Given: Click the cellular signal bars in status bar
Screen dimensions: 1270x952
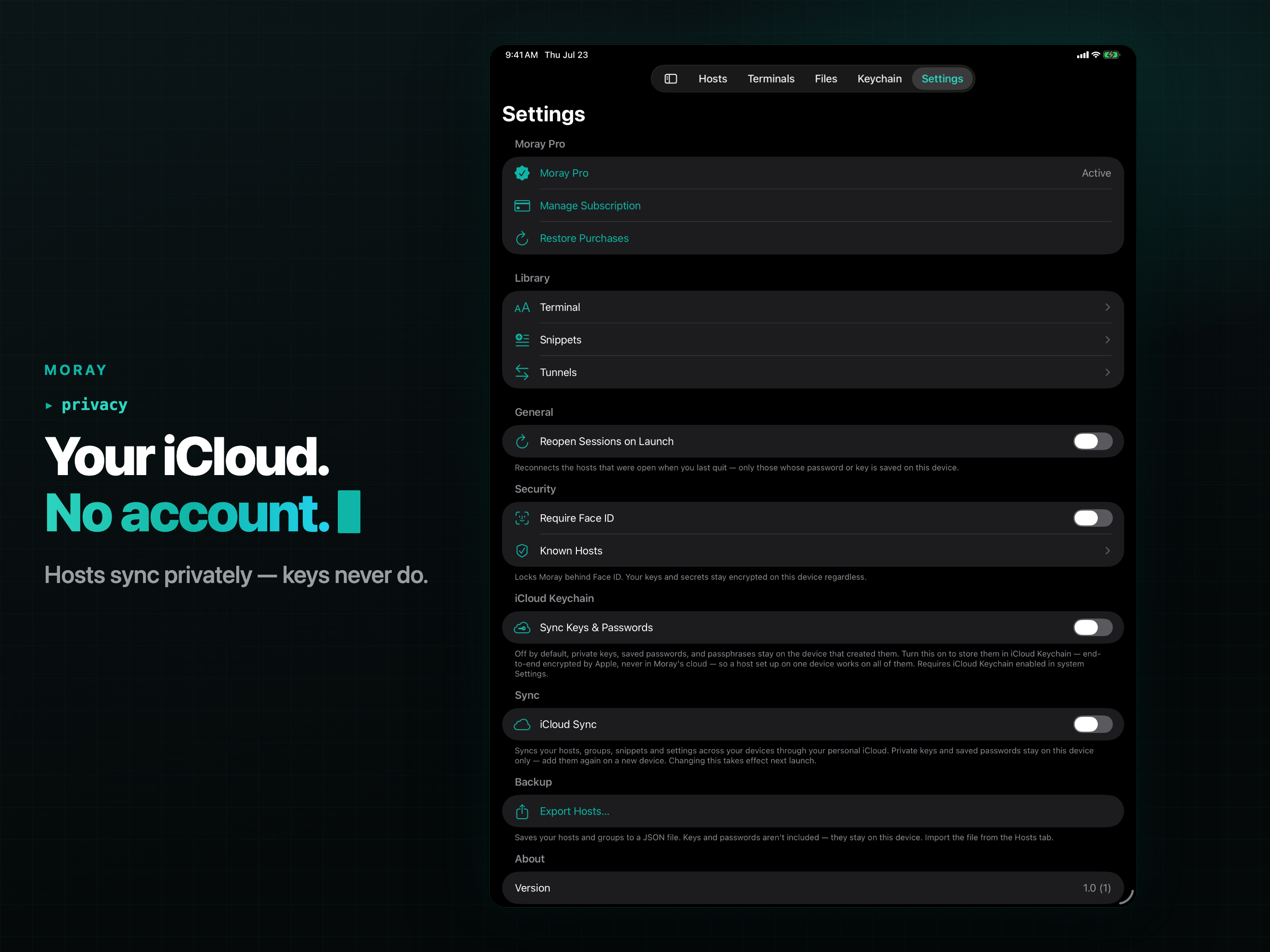Looking at the screenshot, I should pyautogui.click(x=1082, y=55).
